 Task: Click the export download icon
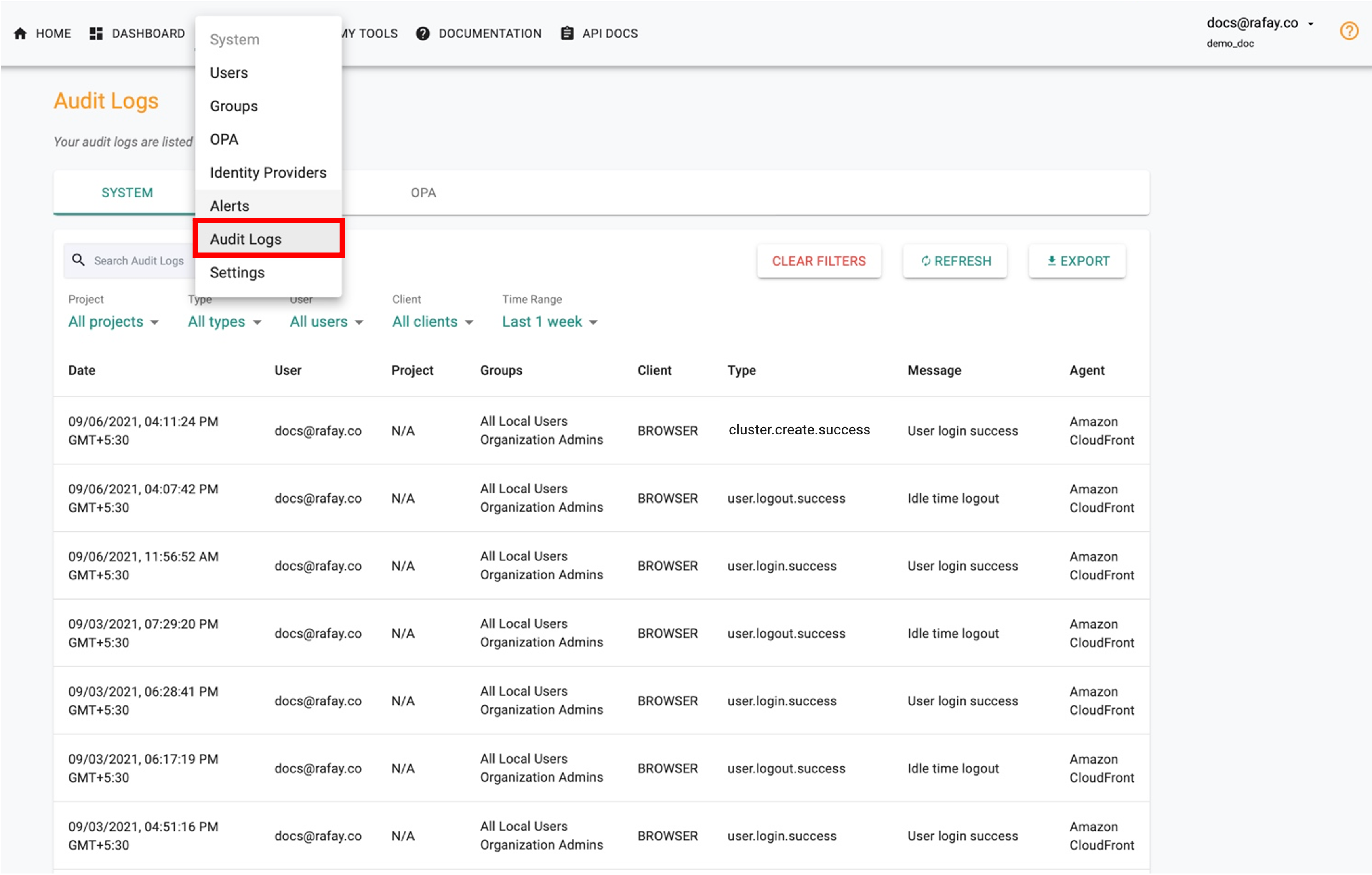pos(1052,261)
